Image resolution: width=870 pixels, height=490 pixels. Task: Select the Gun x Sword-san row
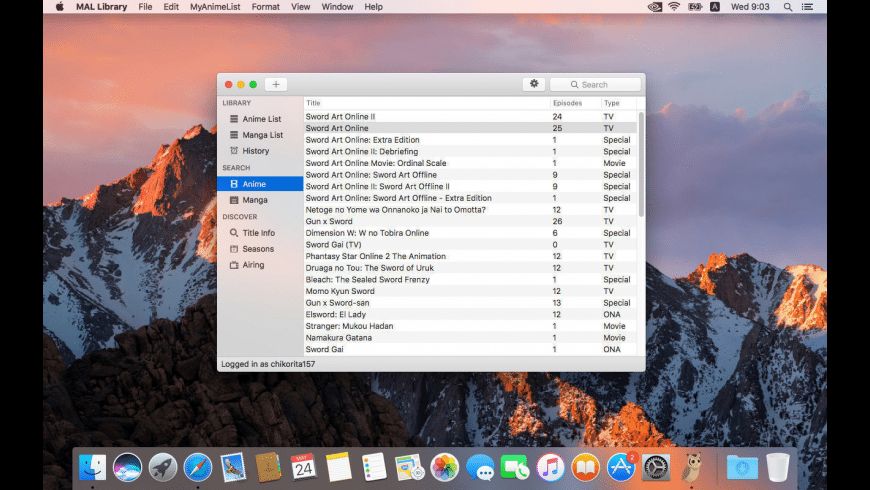click(x=471, y=303)
